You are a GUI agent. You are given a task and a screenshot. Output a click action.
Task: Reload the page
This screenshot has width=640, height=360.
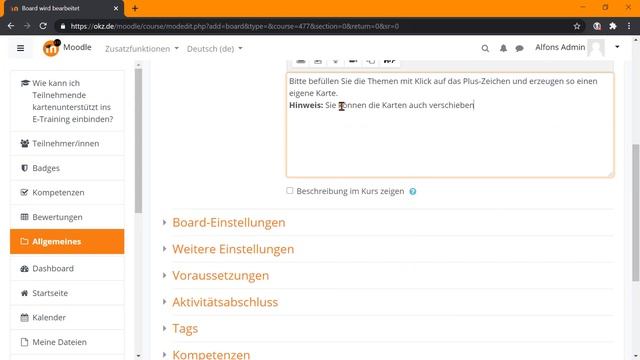[43, 26]
